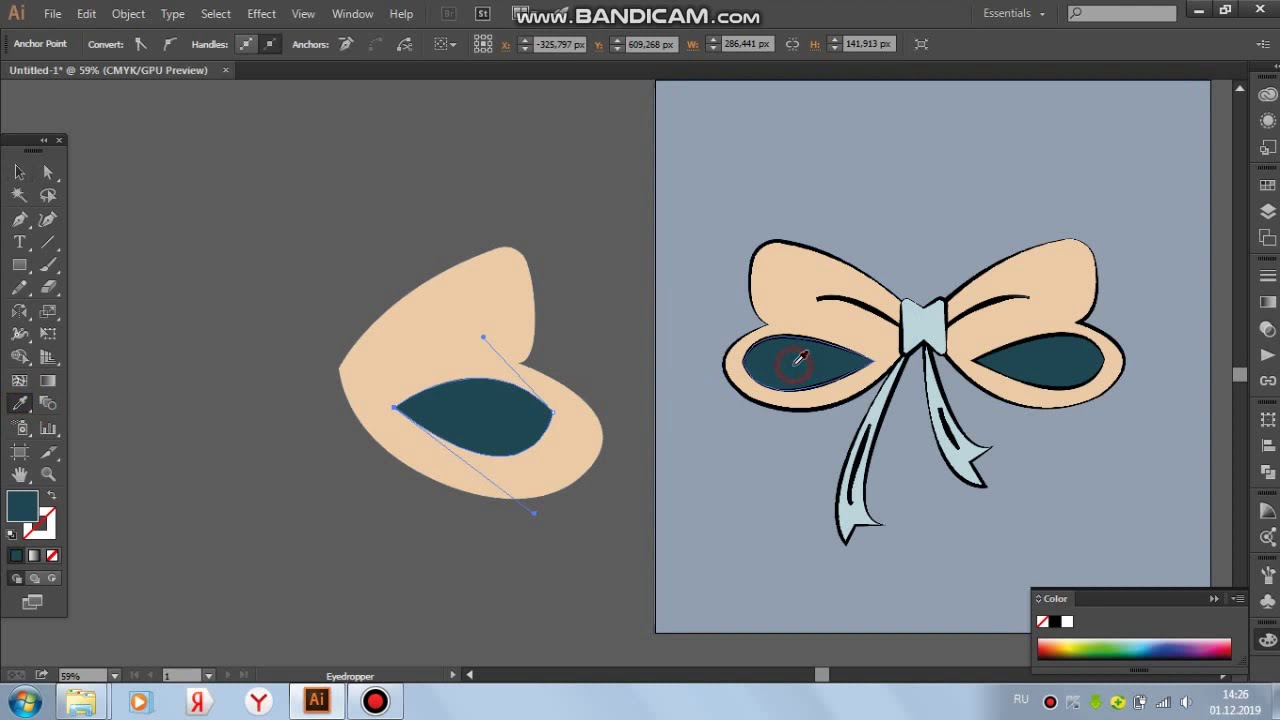Select the Gradient tool

(x=48, y=380)
